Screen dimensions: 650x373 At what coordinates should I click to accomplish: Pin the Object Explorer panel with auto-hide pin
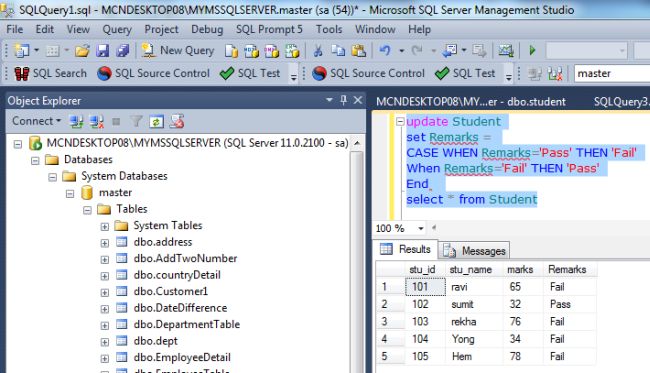tap(343, 100)
